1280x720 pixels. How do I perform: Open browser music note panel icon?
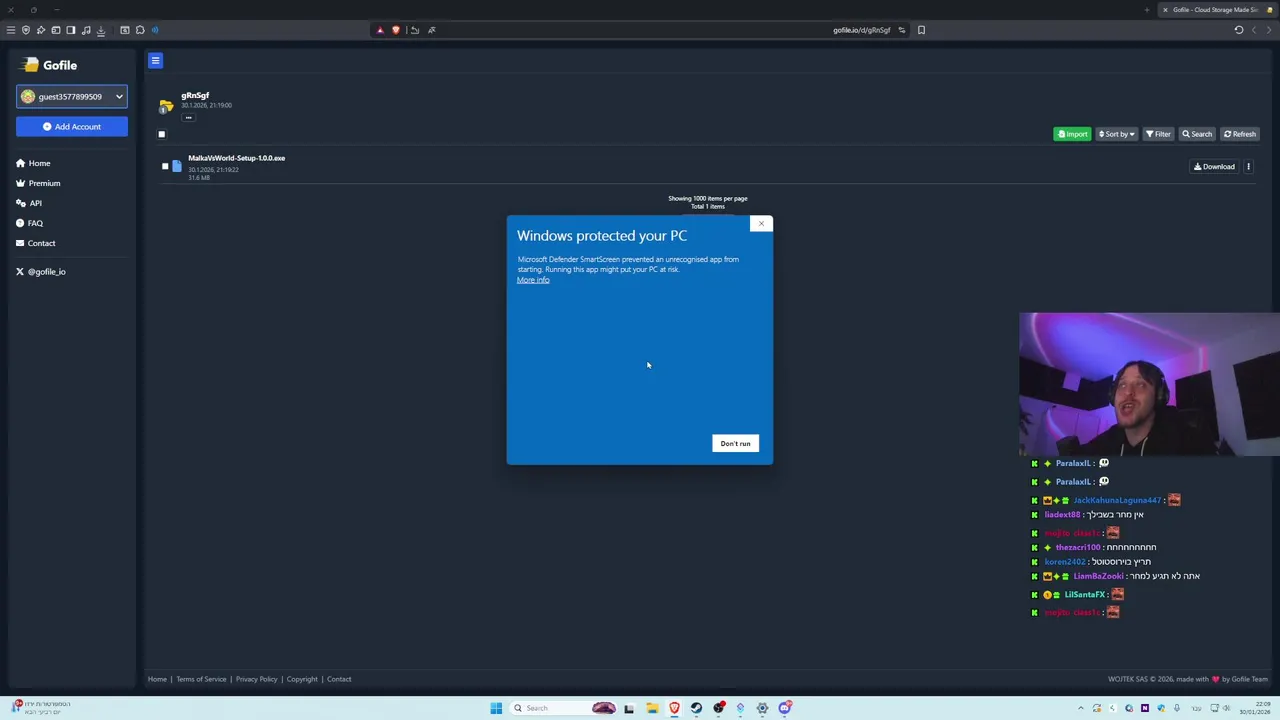pos(86,30)
